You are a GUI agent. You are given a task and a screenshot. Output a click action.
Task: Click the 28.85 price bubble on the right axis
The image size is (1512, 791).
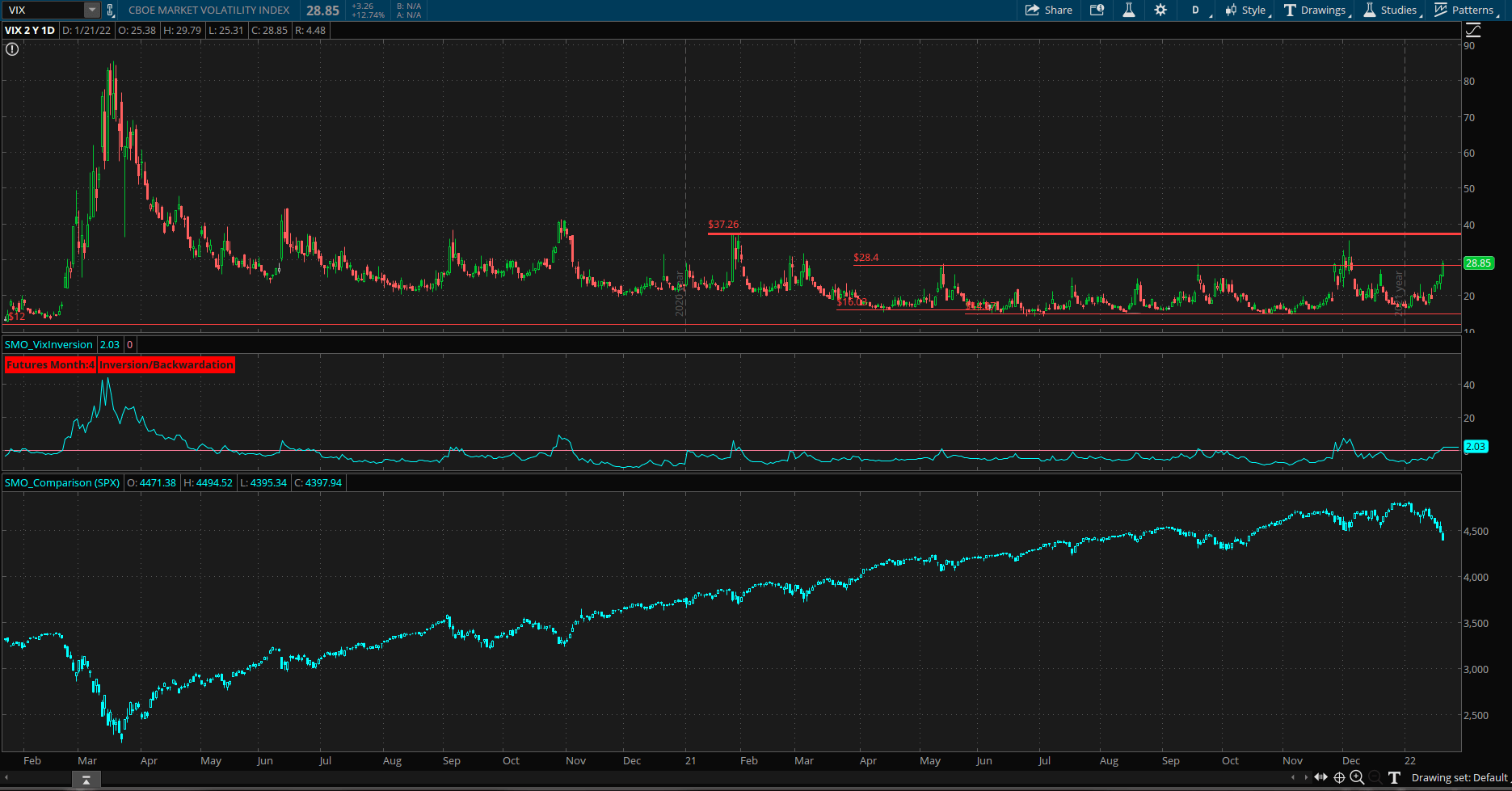click(x=1480, y=263)
